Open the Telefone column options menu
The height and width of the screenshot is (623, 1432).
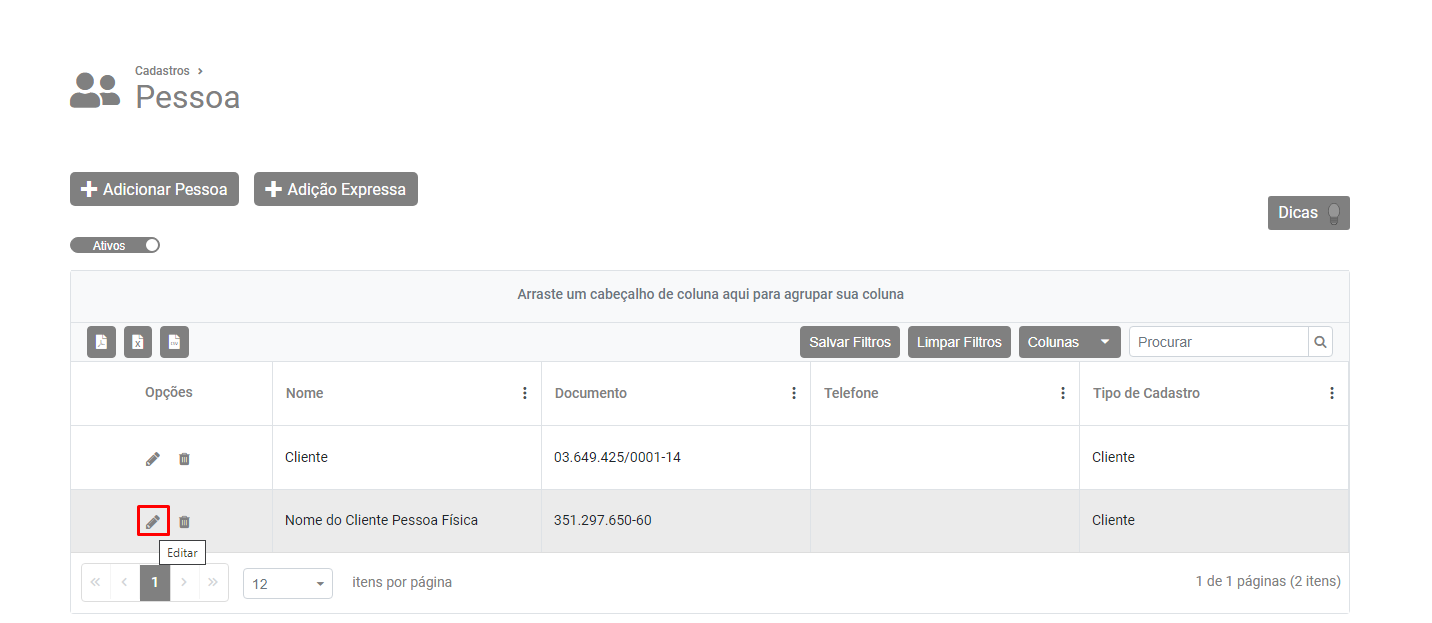(1063, 393)
